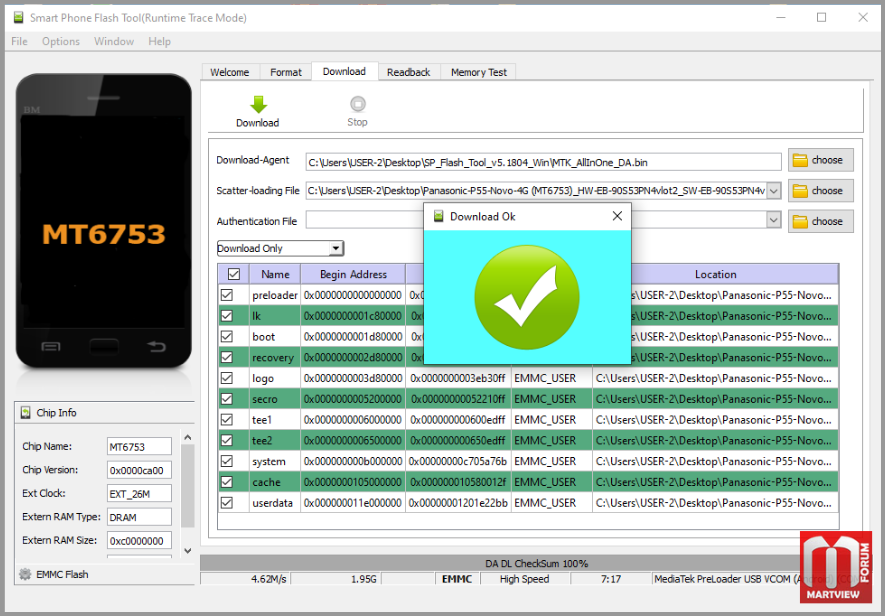Image resolution: width=885 pixels, height=616 pixels.
Task: Uncheck the system partition checkbox
Action: coord(227,461)
